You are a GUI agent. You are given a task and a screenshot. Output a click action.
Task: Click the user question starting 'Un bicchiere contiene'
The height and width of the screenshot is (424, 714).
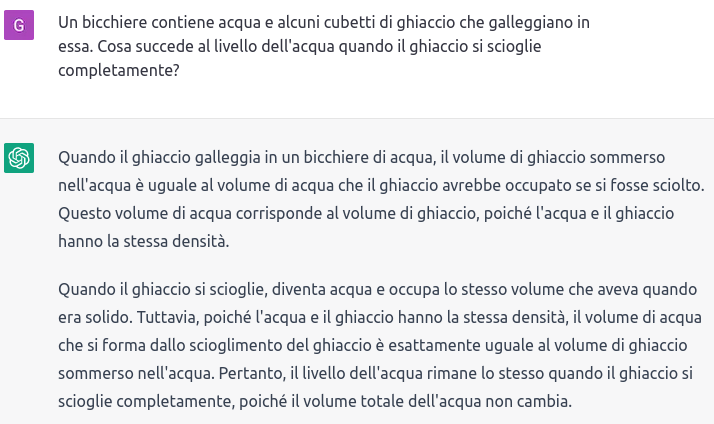click(324, 46)
